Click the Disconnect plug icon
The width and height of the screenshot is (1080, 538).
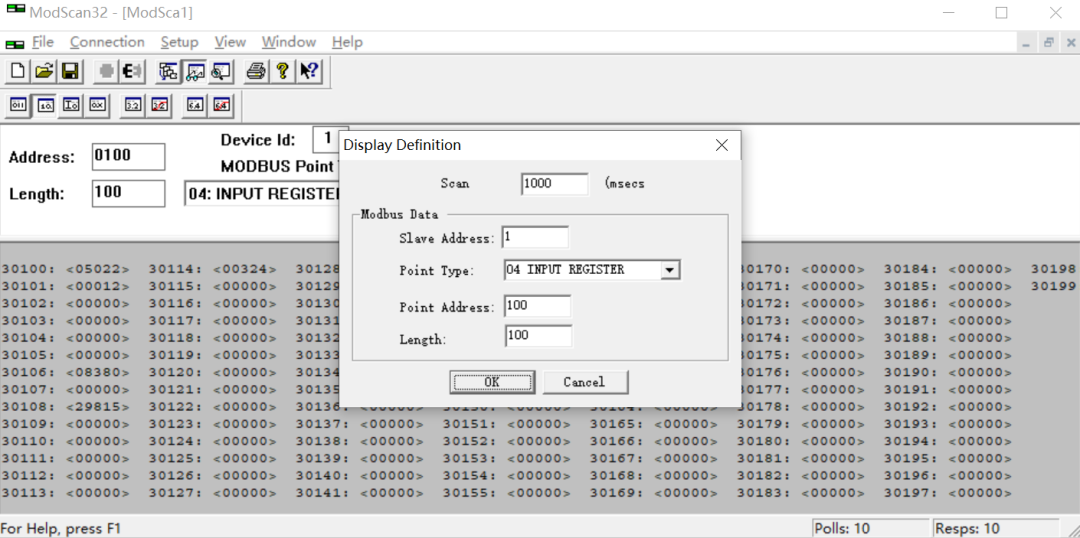tap(132, 71)
